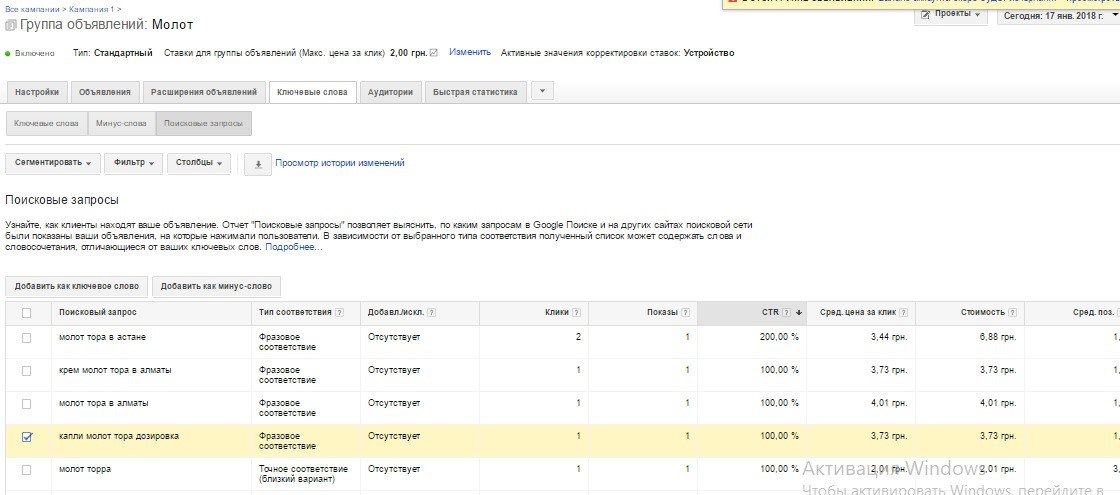Open the Расширения объявлений tab

[x=204, y=92]
